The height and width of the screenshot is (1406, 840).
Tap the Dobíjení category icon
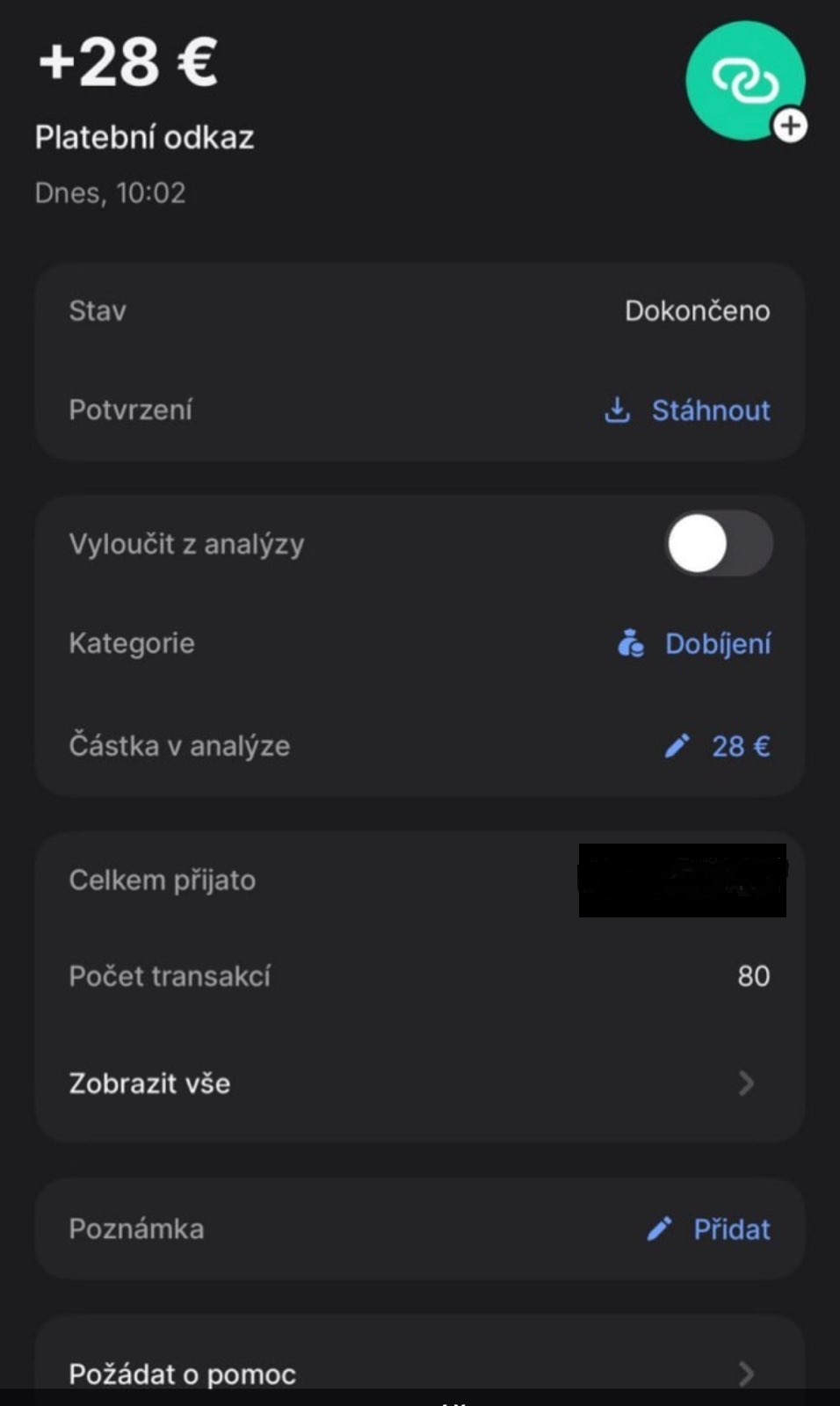click(631, 643)
